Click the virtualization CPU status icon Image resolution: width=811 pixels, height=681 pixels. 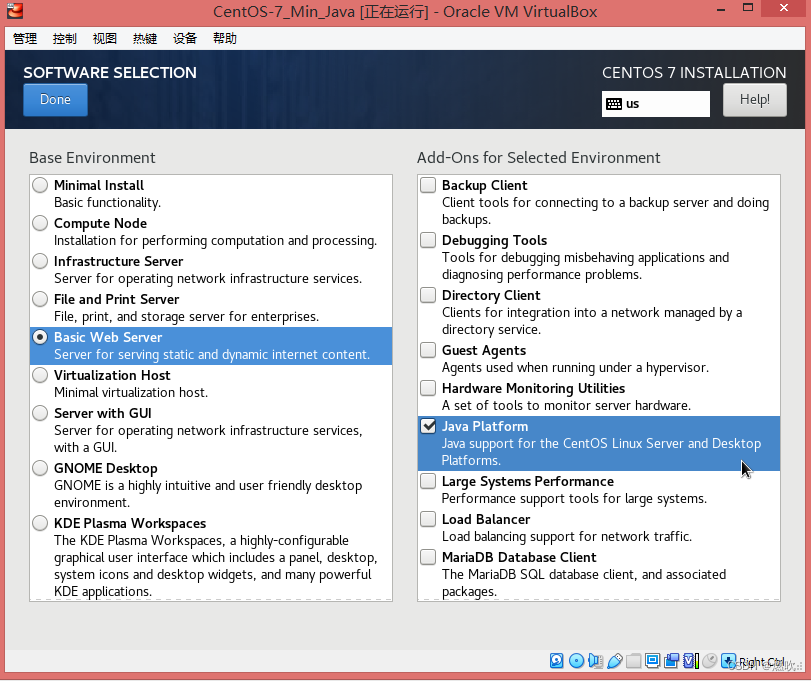pos(691,660)
